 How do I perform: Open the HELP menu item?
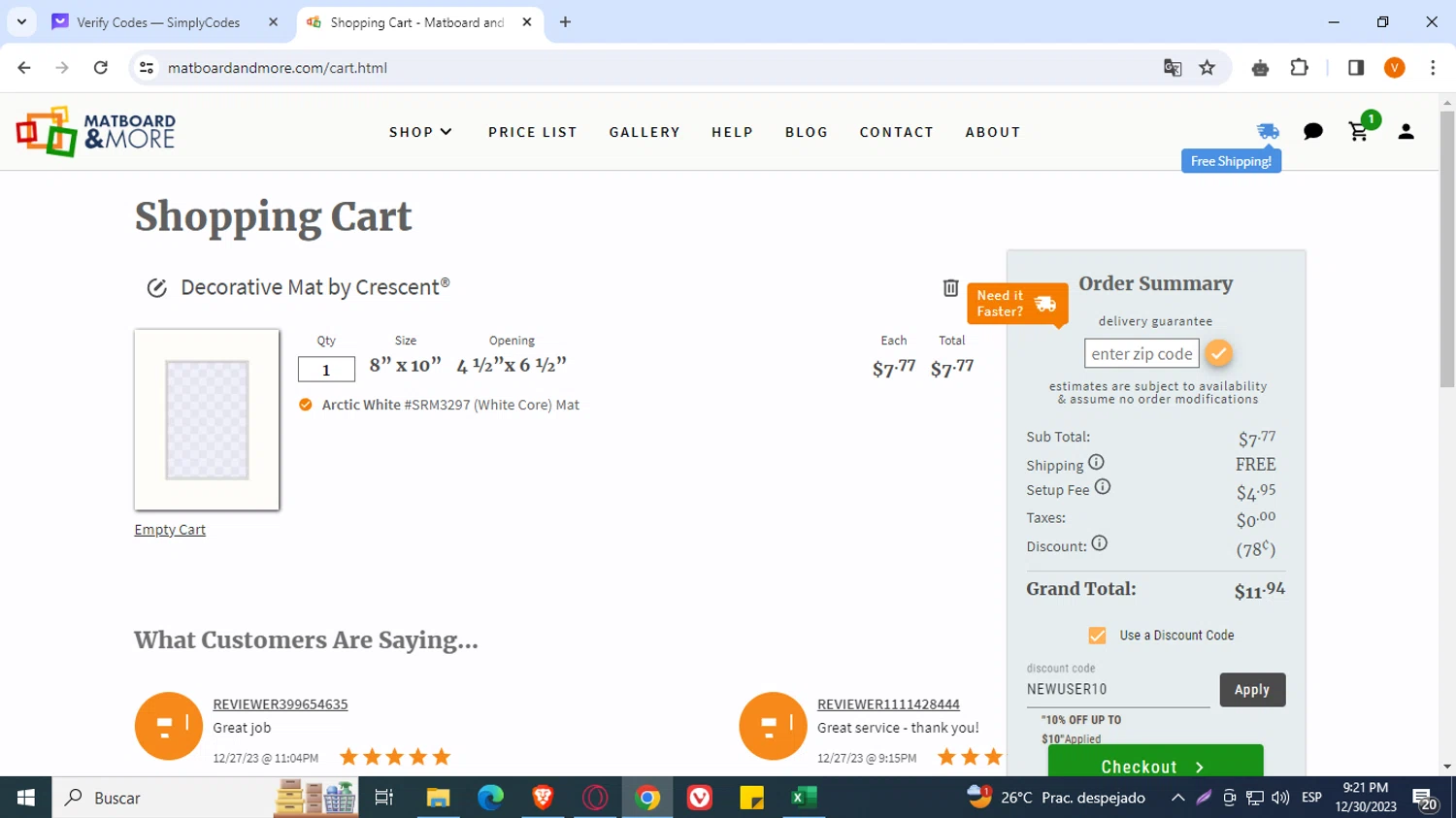[732, 132]
